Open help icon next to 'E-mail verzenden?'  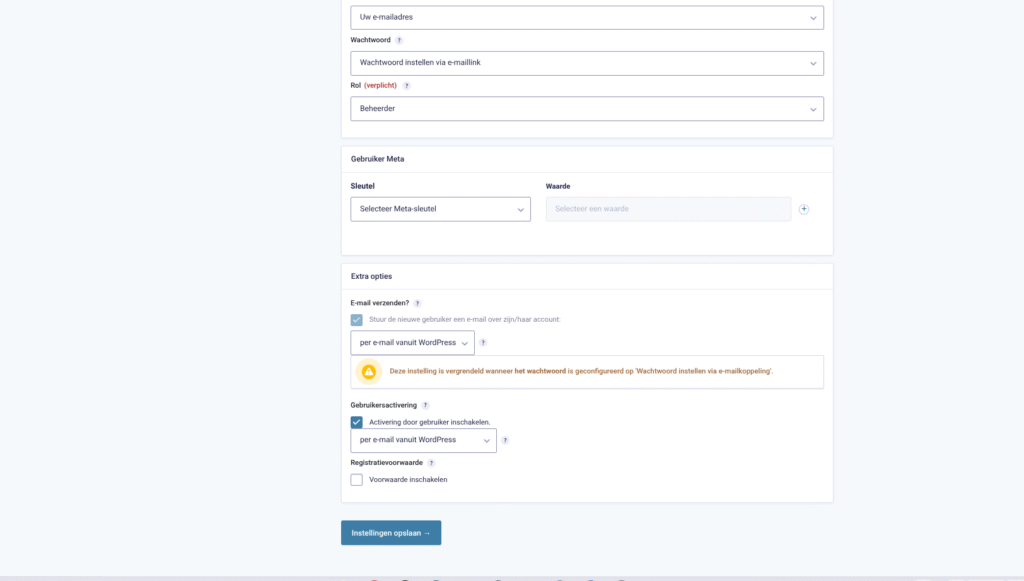pos(418,302)
